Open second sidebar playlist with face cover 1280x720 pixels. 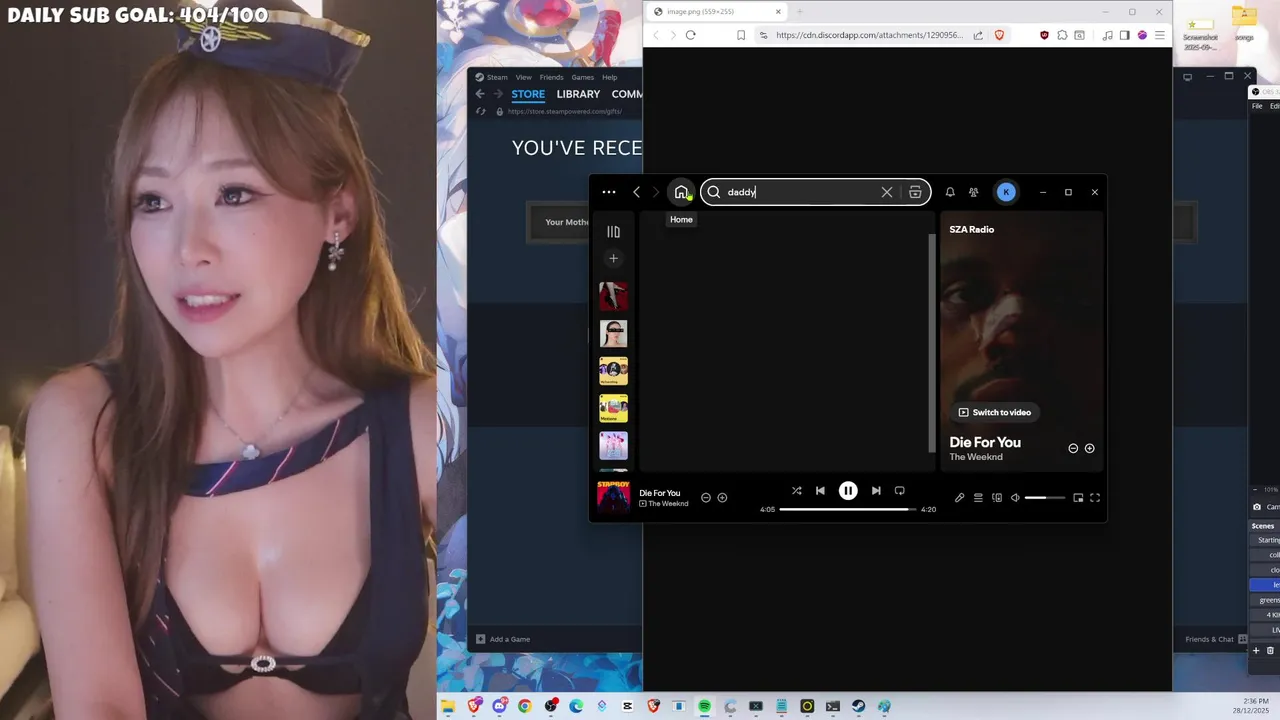[x=613, y=333]
